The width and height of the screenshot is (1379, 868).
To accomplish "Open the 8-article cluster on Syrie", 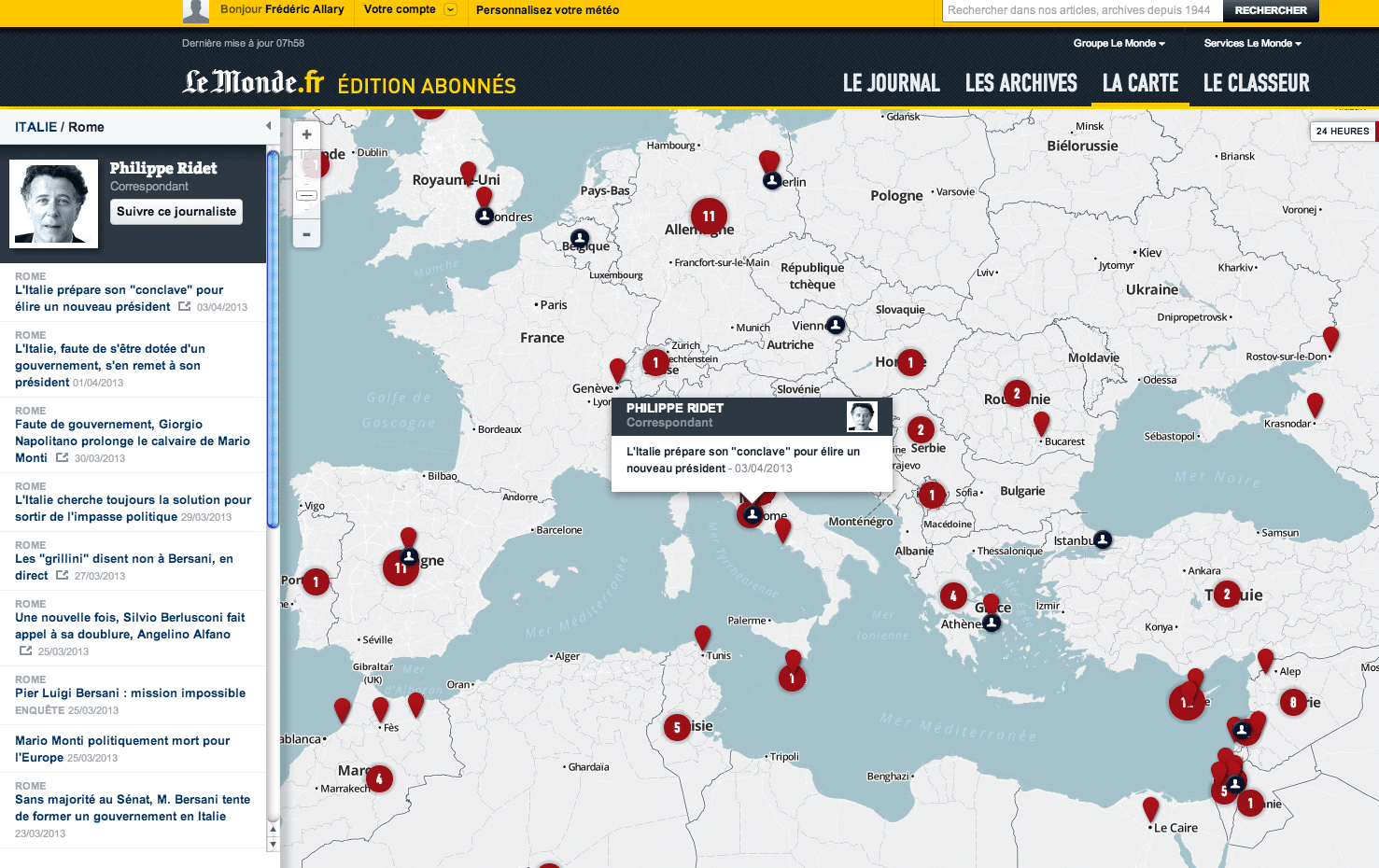I will [1293, 702].
